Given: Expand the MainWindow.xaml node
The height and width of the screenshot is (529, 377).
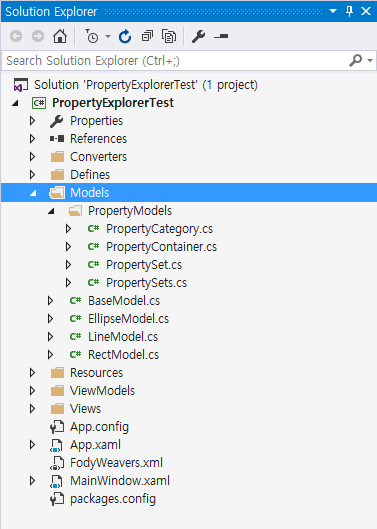Looking at the screenshot, I should point(32,480).
